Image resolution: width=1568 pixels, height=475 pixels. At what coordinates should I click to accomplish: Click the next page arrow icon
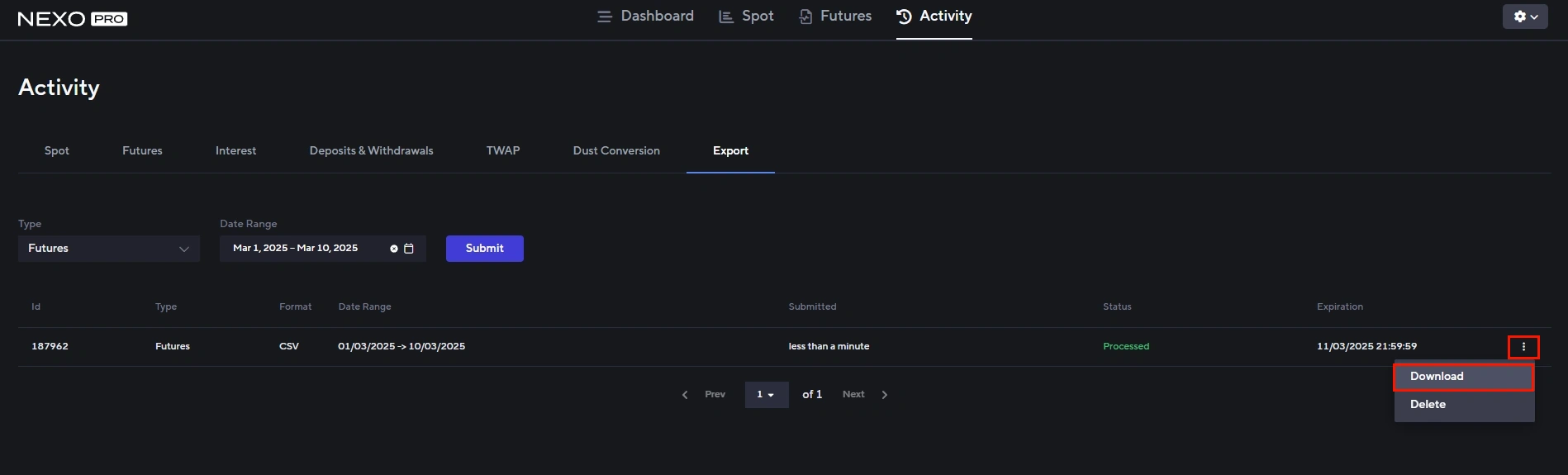tap(885, 395)
